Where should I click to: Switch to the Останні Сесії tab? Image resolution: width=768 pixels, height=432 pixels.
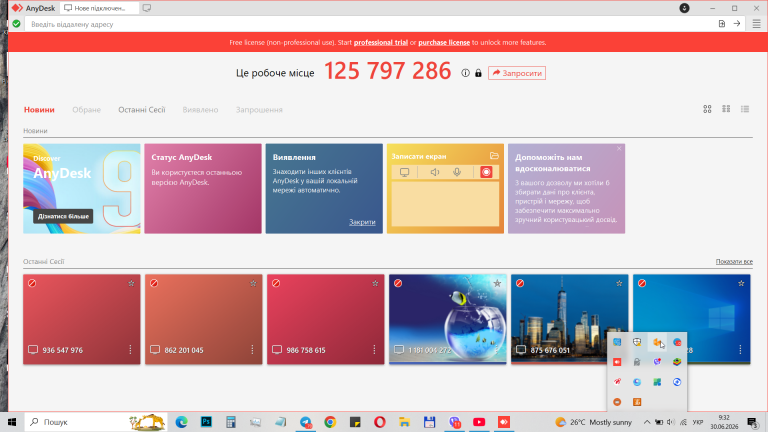click(142, 110)
